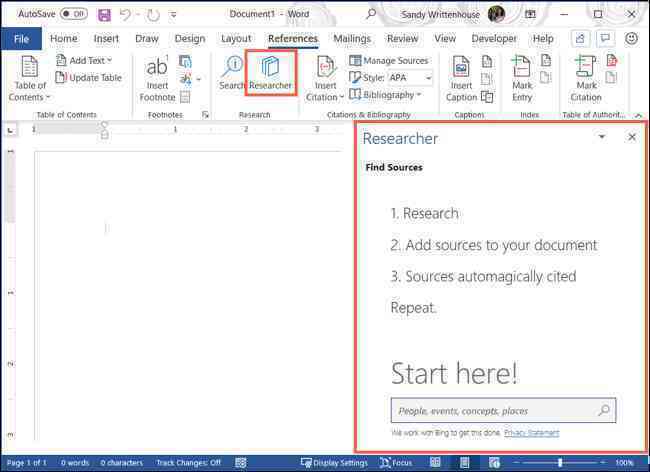650x472 pixels.
Task: Click the Researcher search input field
Action: click(x=503, y=410)
